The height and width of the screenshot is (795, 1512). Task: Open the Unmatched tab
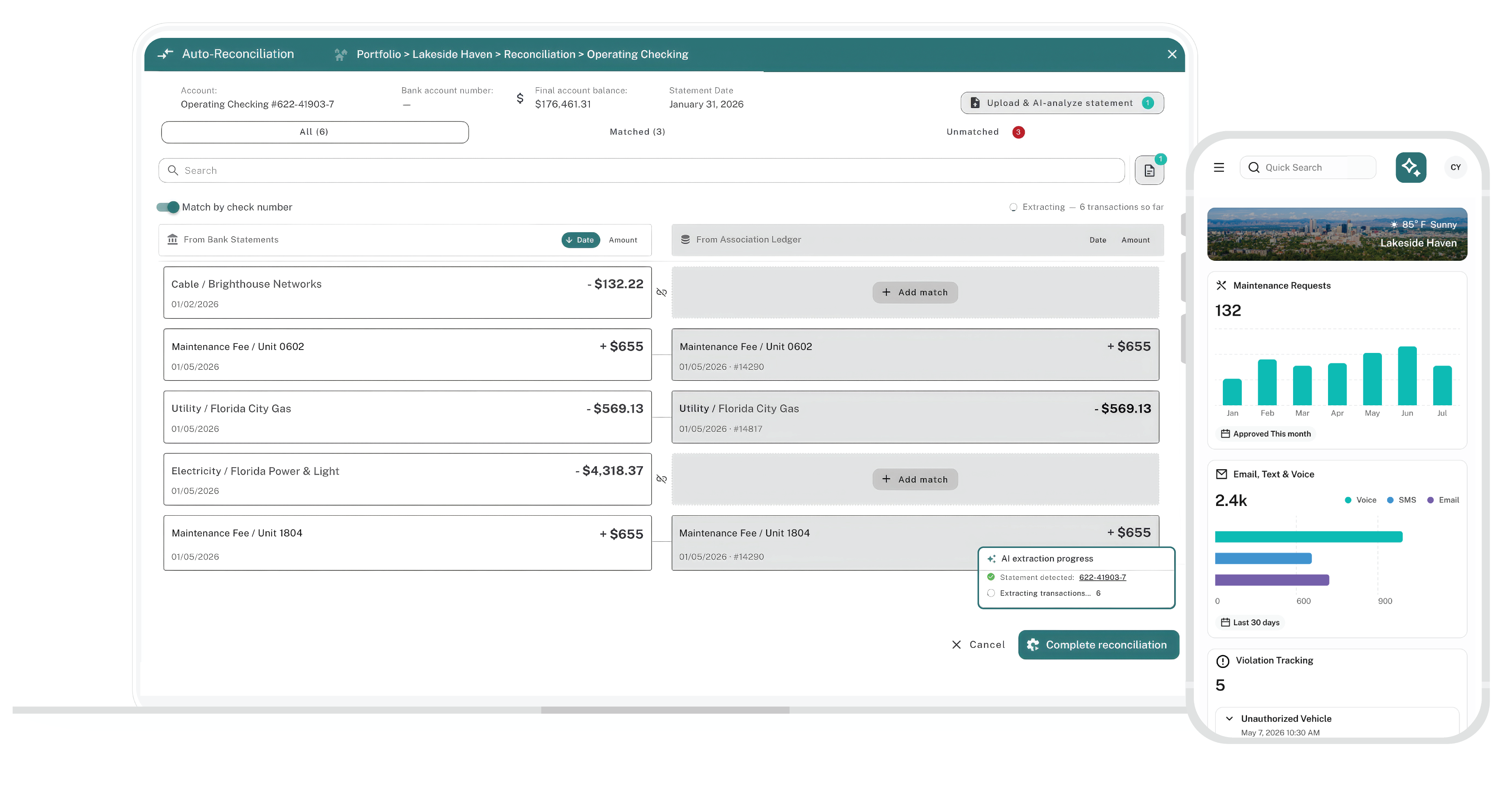click(972, 132)
